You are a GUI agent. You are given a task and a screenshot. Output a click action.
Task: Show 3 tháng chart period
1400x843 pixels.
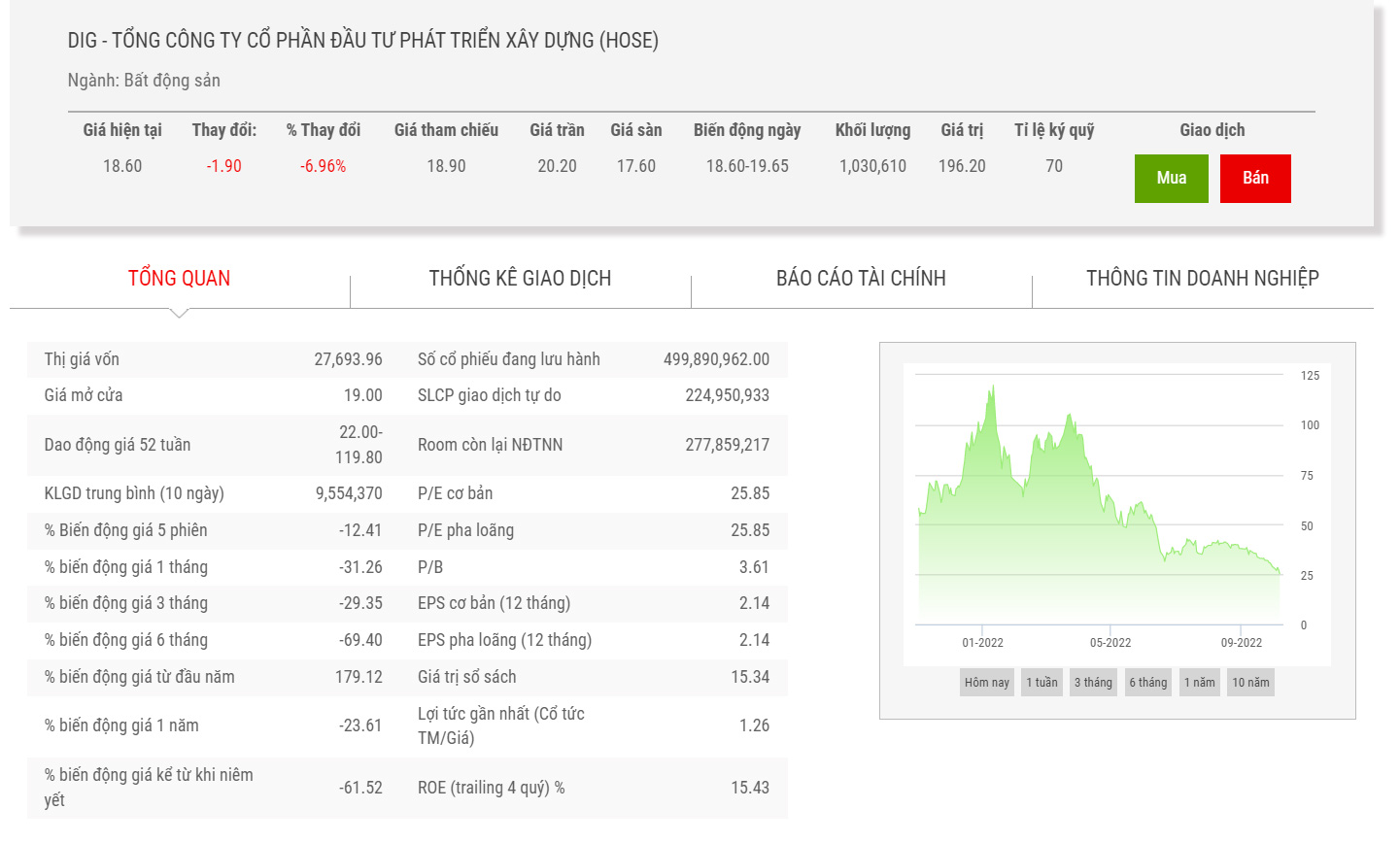coord(1093,683)
